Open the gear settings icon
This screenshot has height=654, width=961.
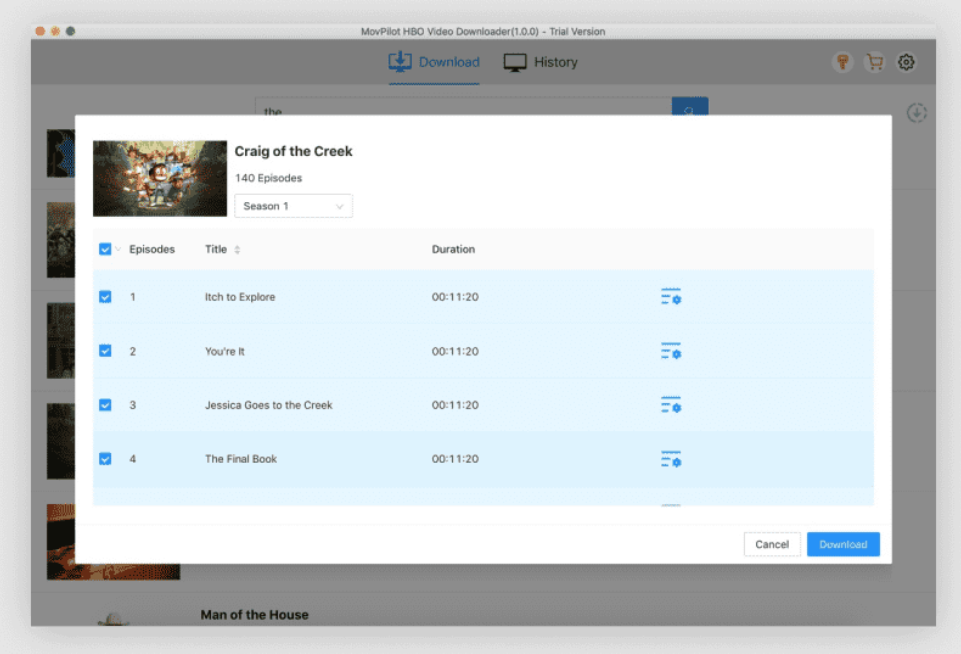(906, 62)
